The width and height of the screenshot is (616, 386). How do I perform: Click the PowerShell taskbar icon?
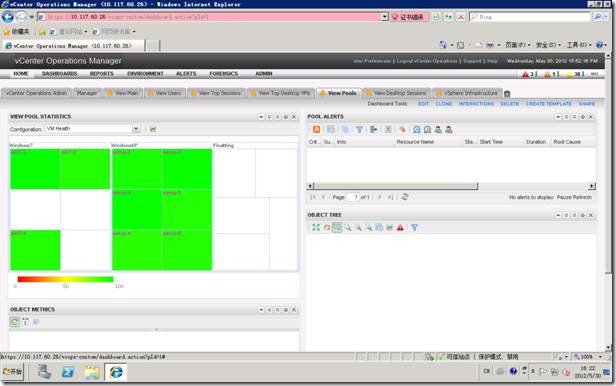coord(68,371)
